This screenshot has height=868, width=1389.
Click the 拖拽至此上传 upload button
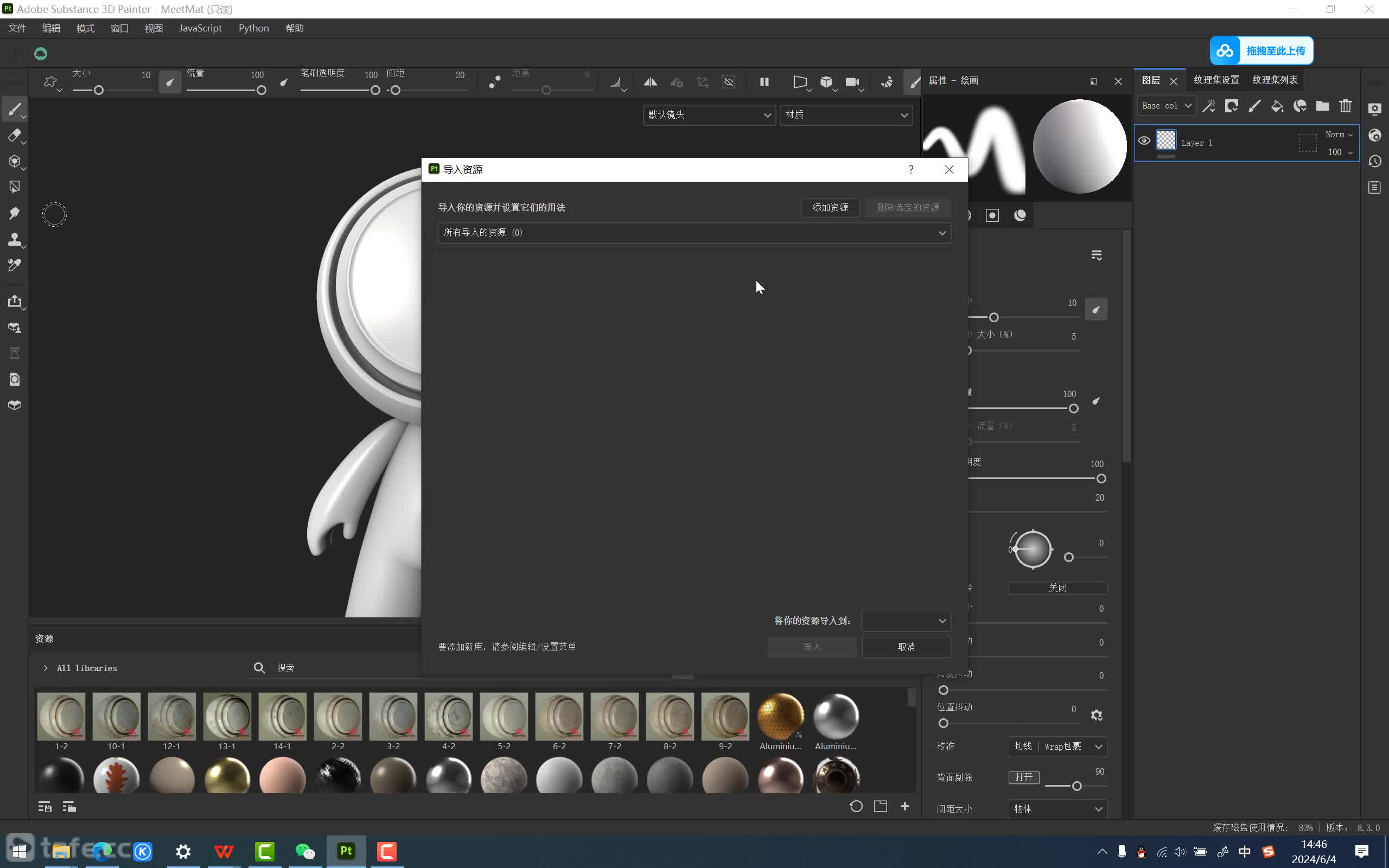pyautogui.click(x=1261, y=51)
